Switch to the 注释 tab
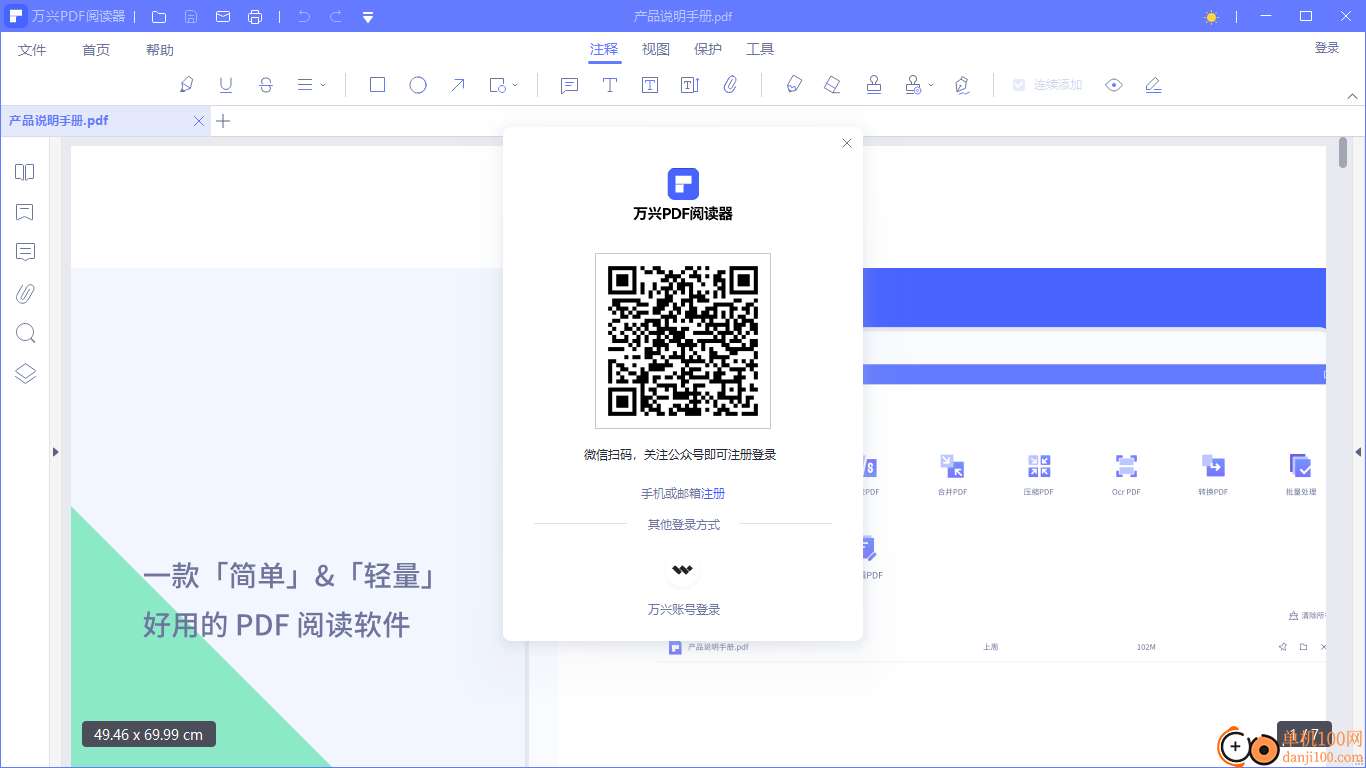The width and height of the screenshot is (1366, 768). click(x=604, y=49)
